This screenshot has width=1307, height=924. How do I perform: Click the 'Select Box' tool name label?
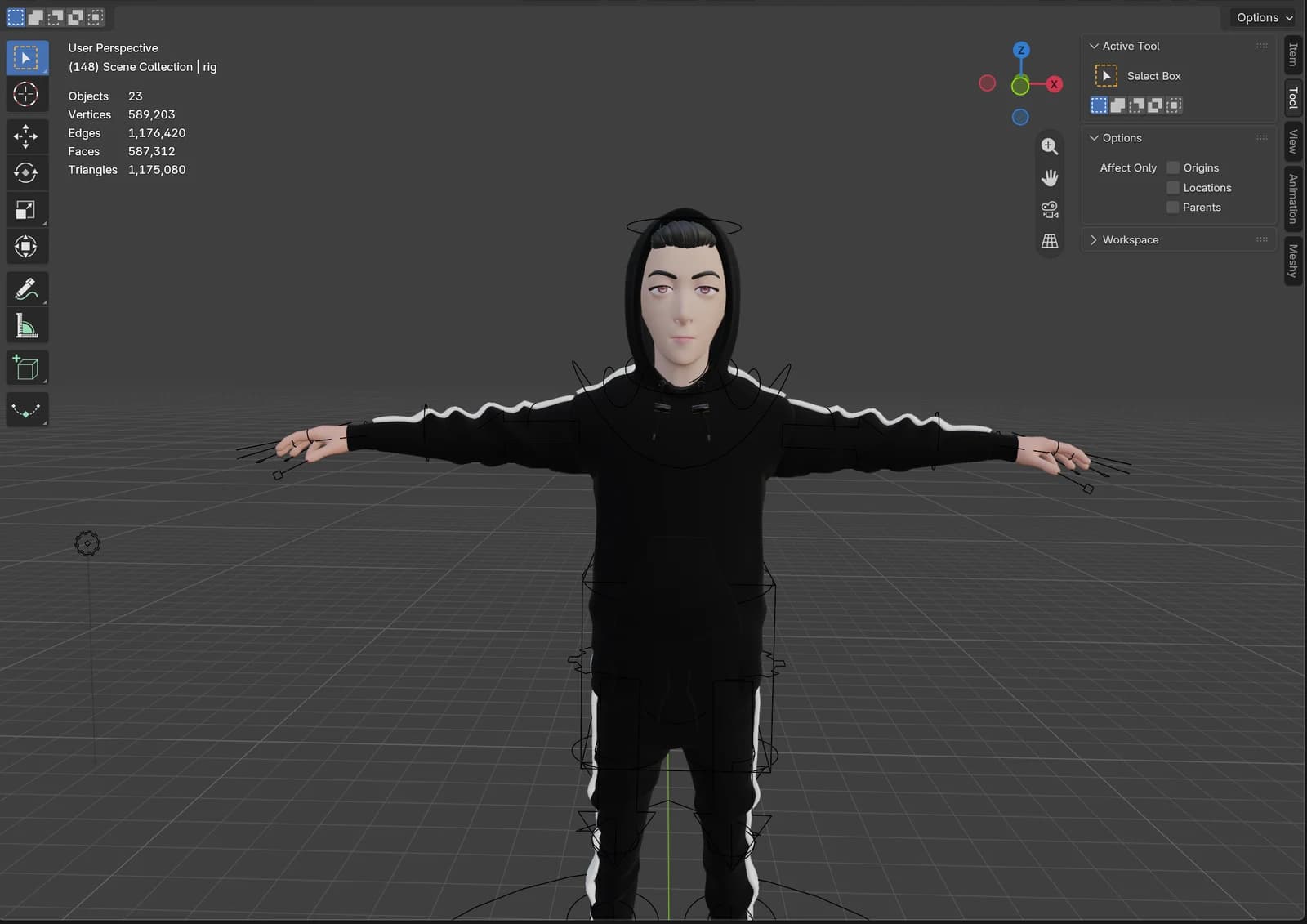[1153, 76]
